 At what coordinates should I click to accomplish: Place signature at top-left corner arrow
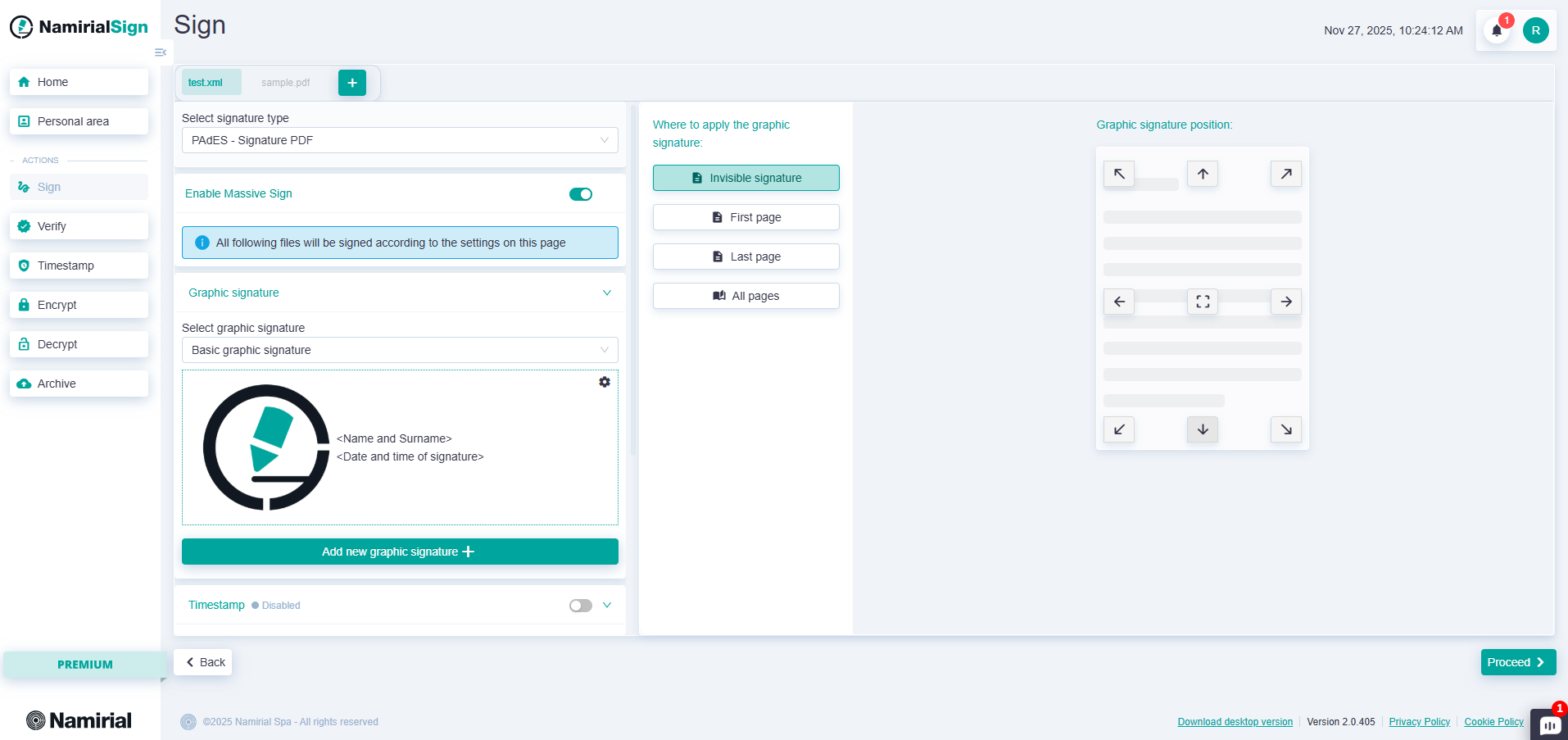point(1119,174)
